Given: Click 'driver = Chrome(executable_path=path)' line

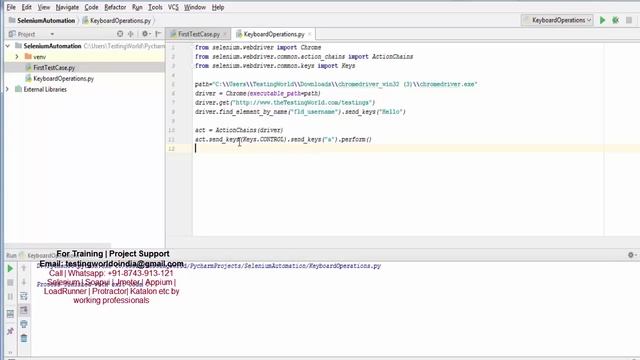Looking at the screenshot, I should tap(258, 93).
